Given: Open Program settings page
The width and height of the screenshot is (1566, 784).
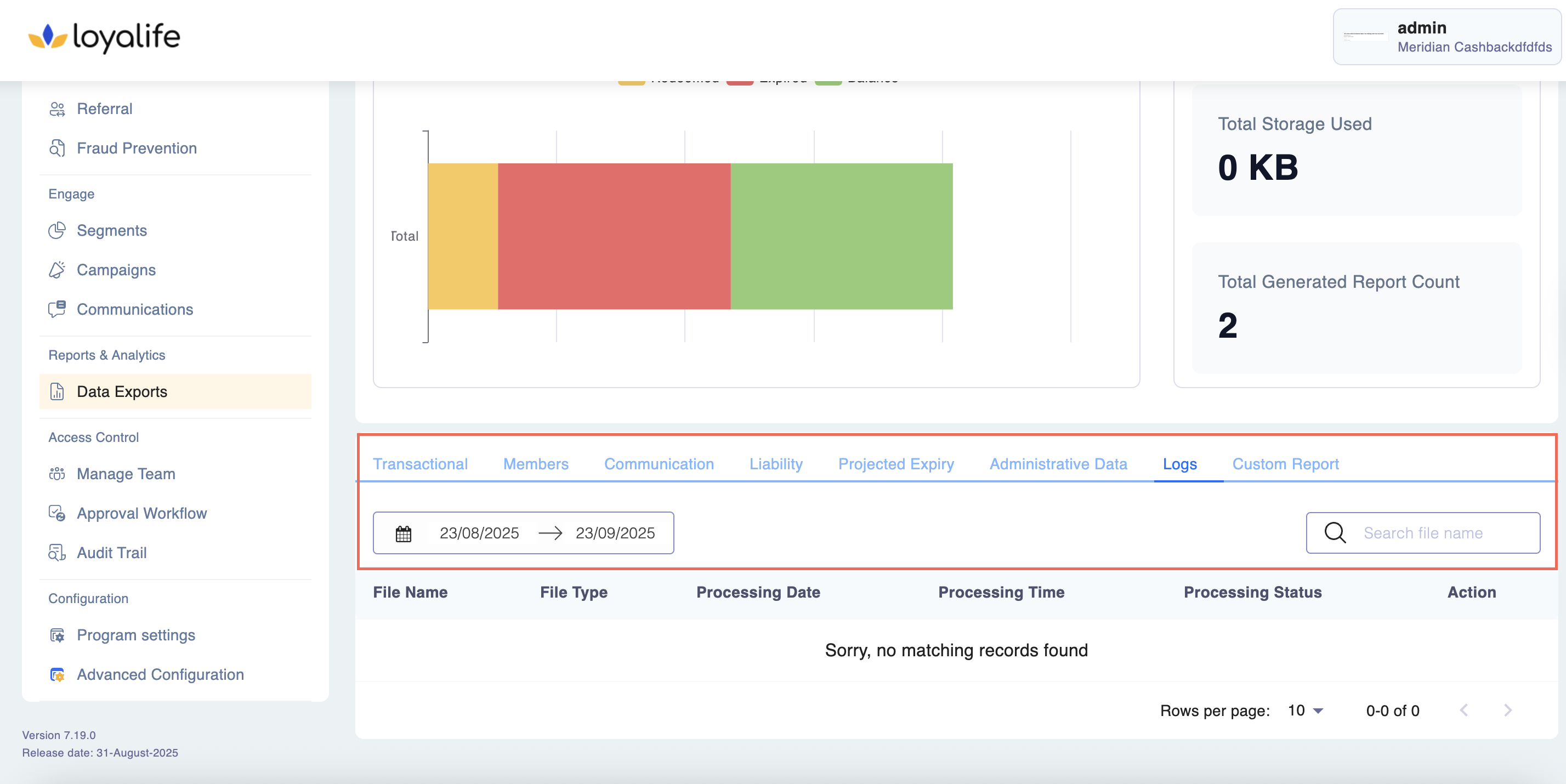Looking at the screenshot, I should click(135, 634).
